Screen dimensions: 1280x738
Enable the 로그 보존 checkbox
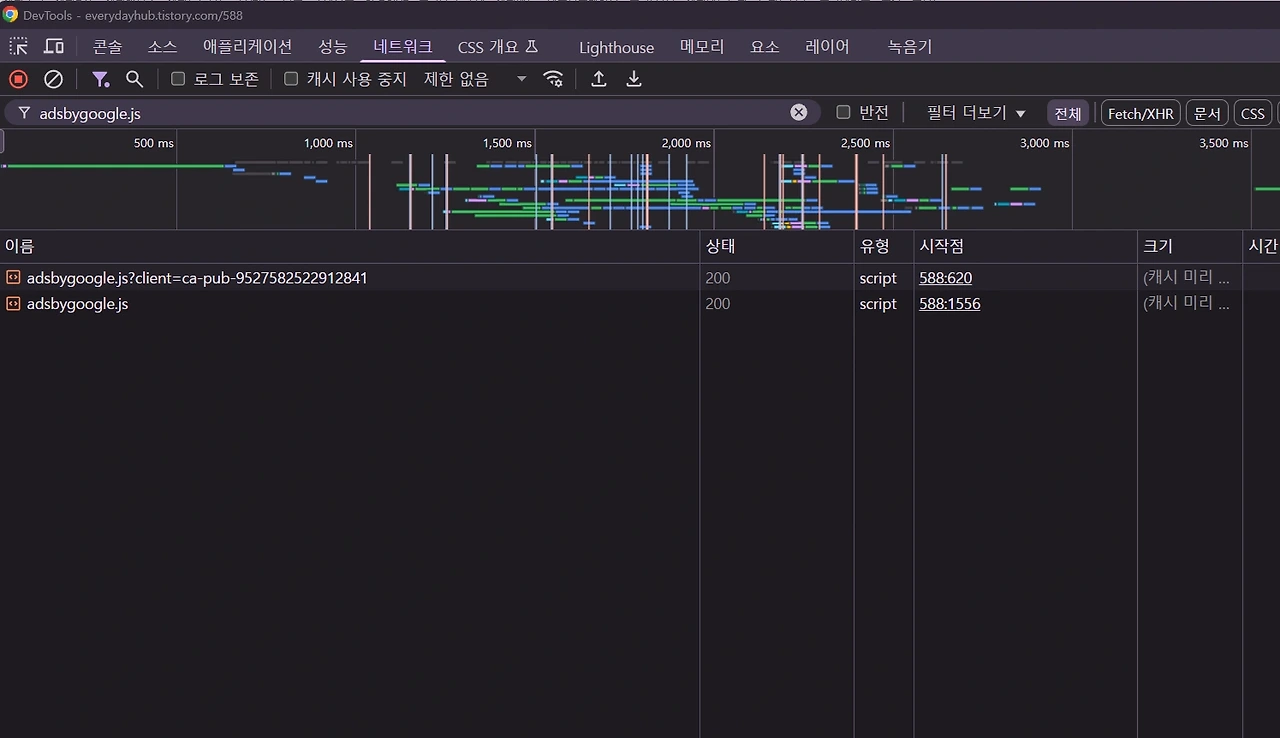coord(178,79)
